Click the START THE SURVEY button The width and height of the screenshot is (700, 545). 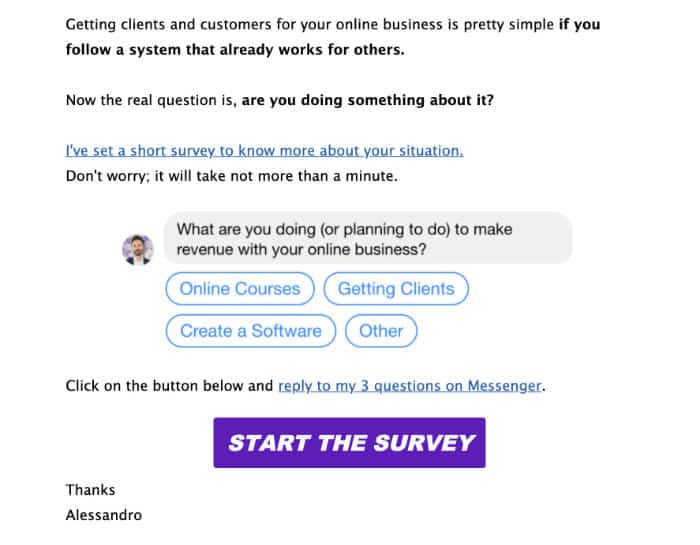click(x=350, y=443)
